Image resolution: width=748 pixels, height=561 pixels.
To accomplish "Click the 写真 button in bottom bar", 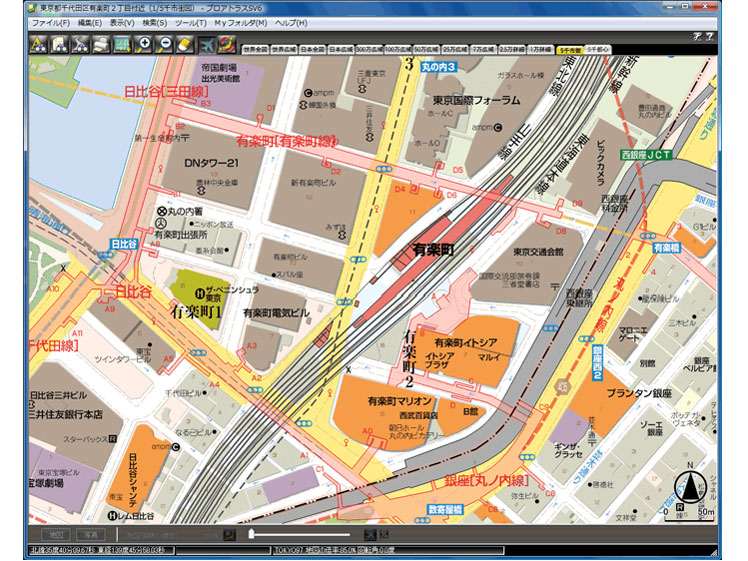I will pos(91,535).
